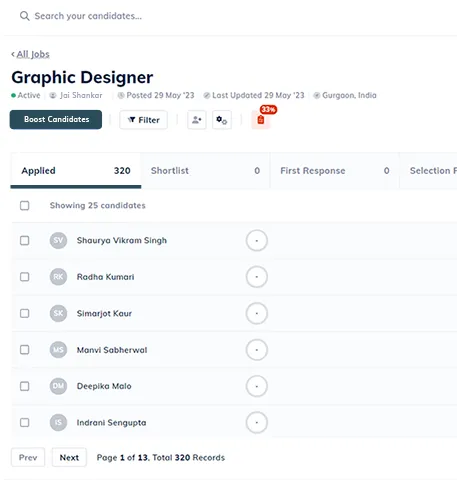Open candidate name Simarjot Kaur
This screenshot has height=480, width=457.
click(x=104, y=313)
